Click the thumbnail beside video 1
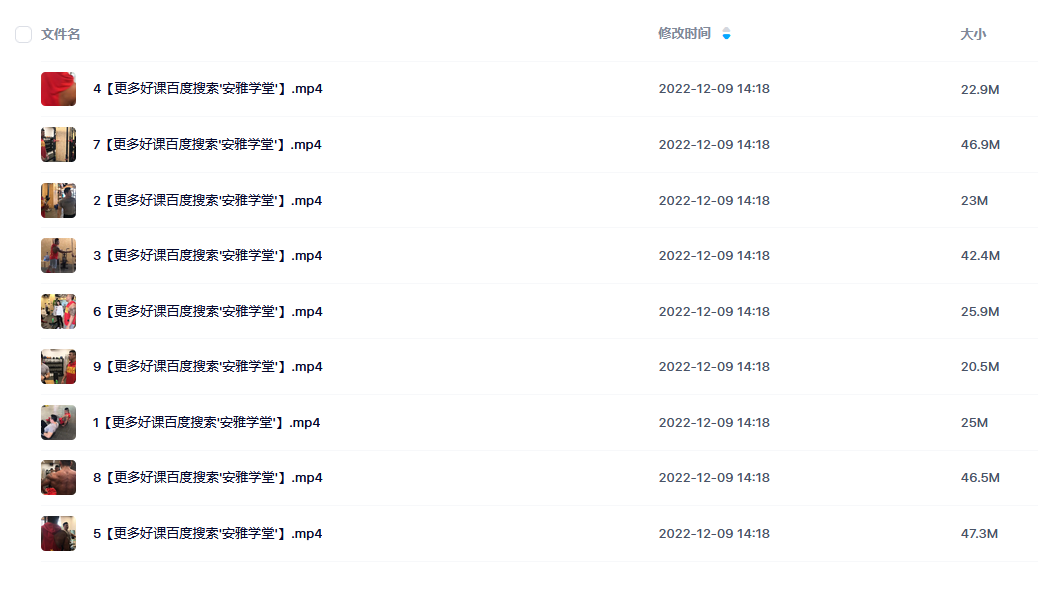Viewport: 1038px width, 603px height. [x=58, y=423]
